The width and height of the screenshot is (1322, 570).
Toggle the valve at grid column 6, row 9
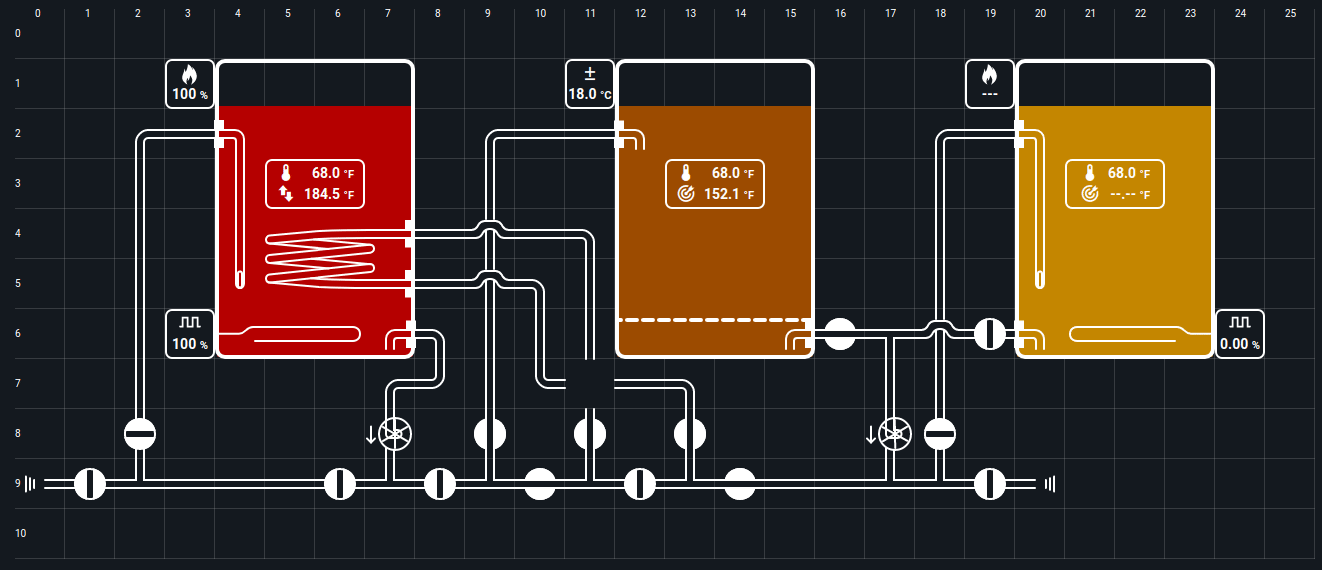340,484
